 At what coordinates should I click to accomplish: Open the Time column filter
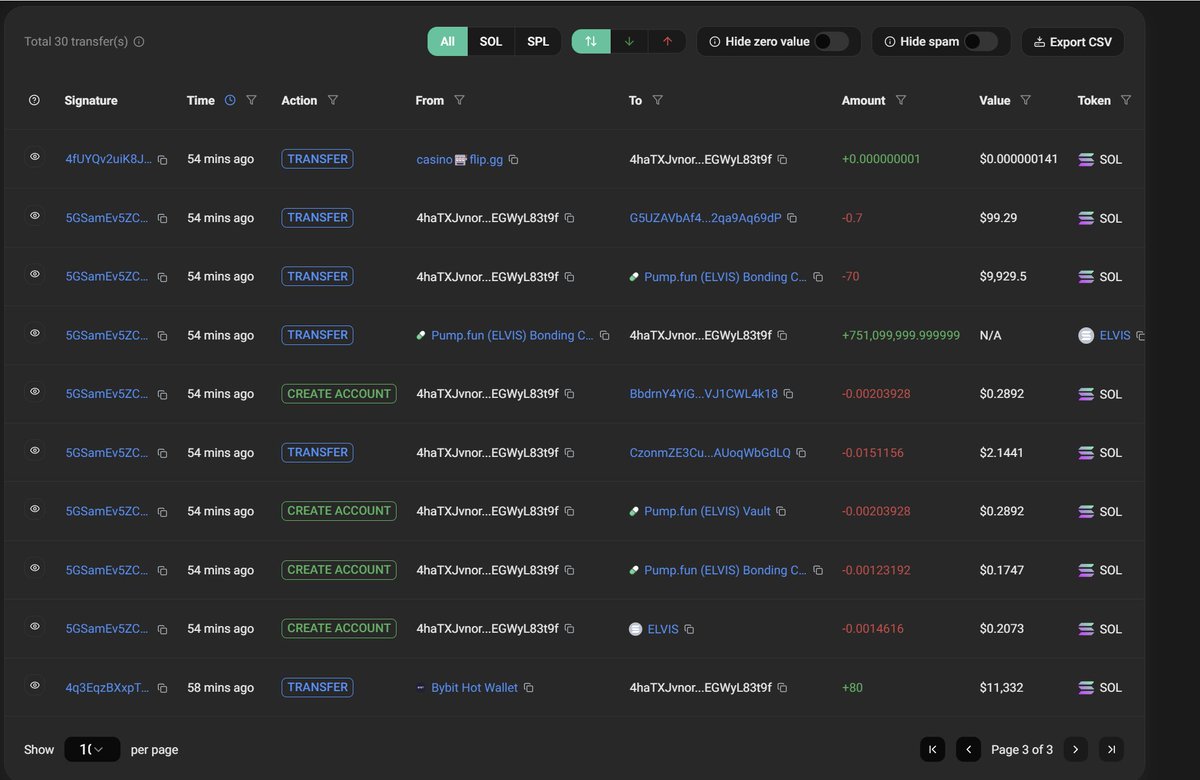(x=252, y=100)
